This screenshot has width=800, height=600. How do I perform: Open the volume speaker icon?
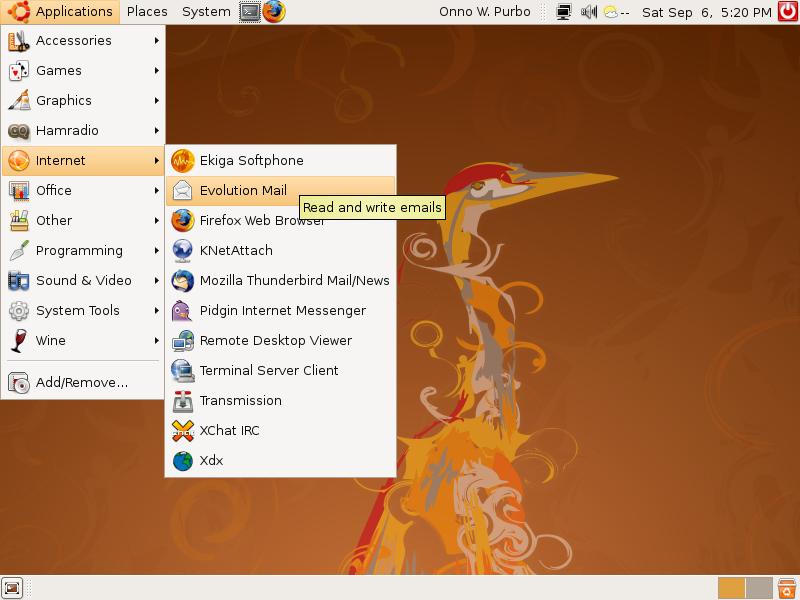pos(589,13)
